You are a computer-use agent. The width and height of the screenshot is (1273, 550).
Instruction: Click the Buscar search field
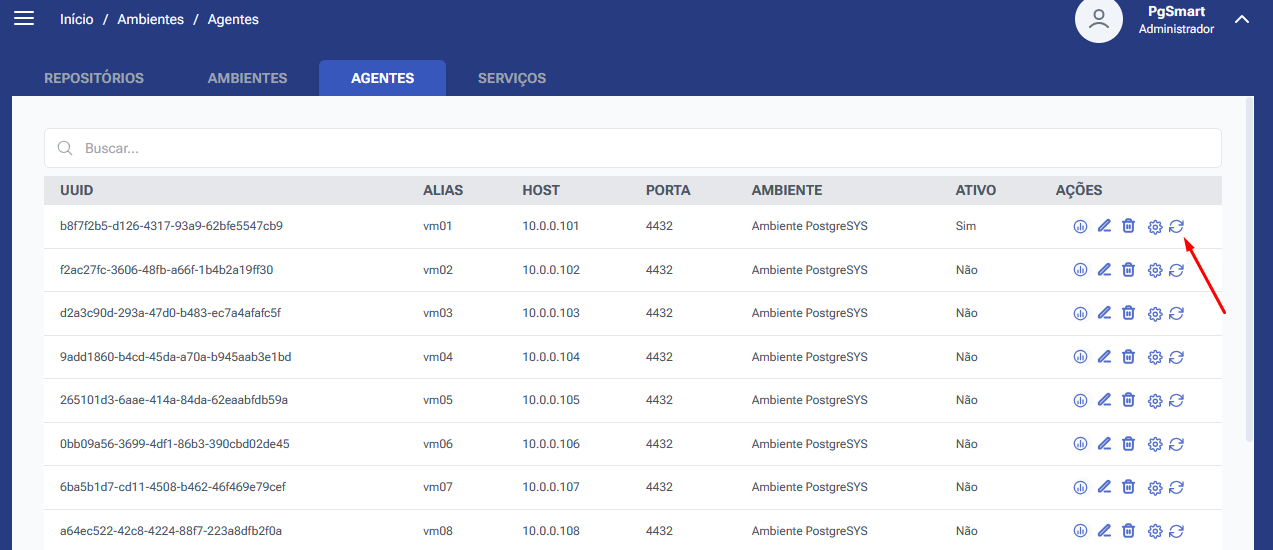point(632,148)
